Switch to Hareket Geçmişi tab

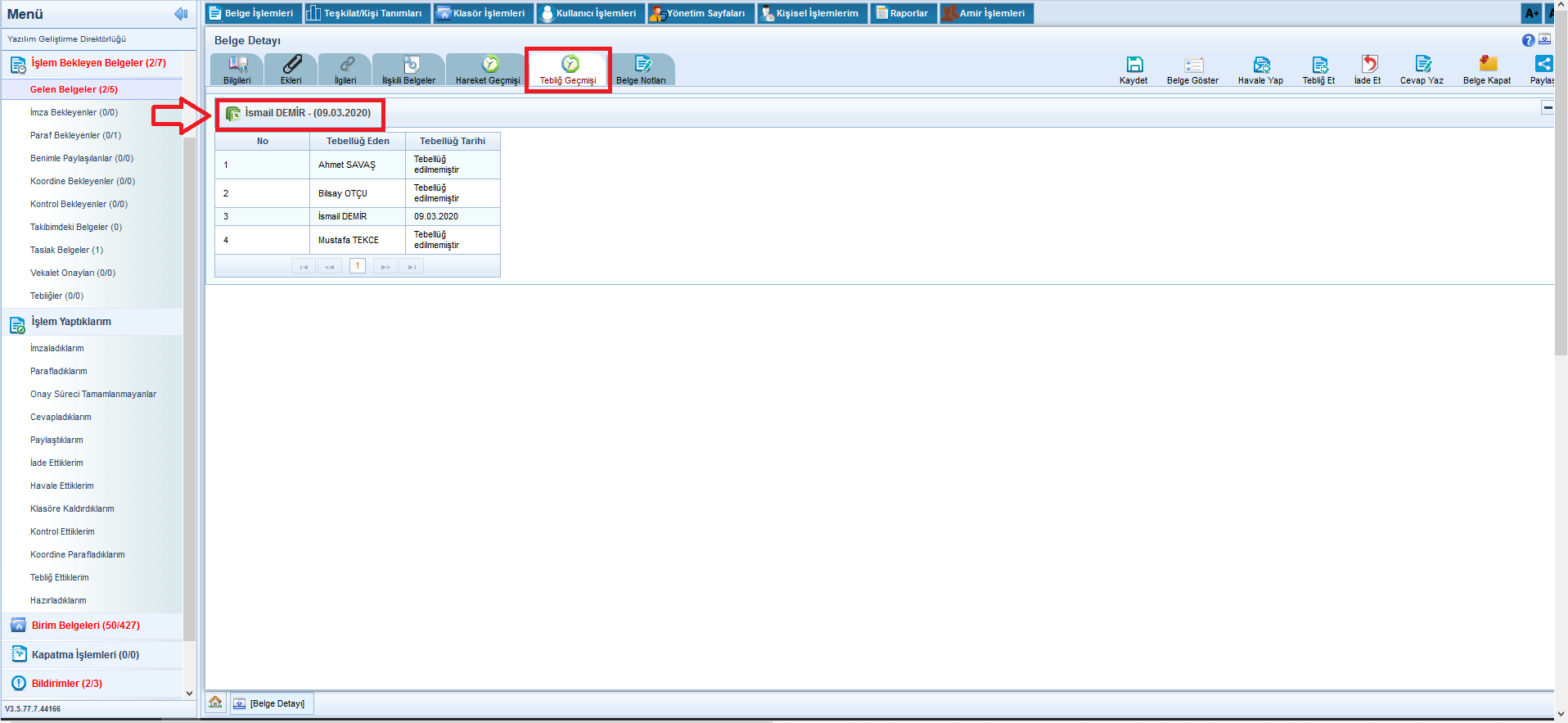488,70
